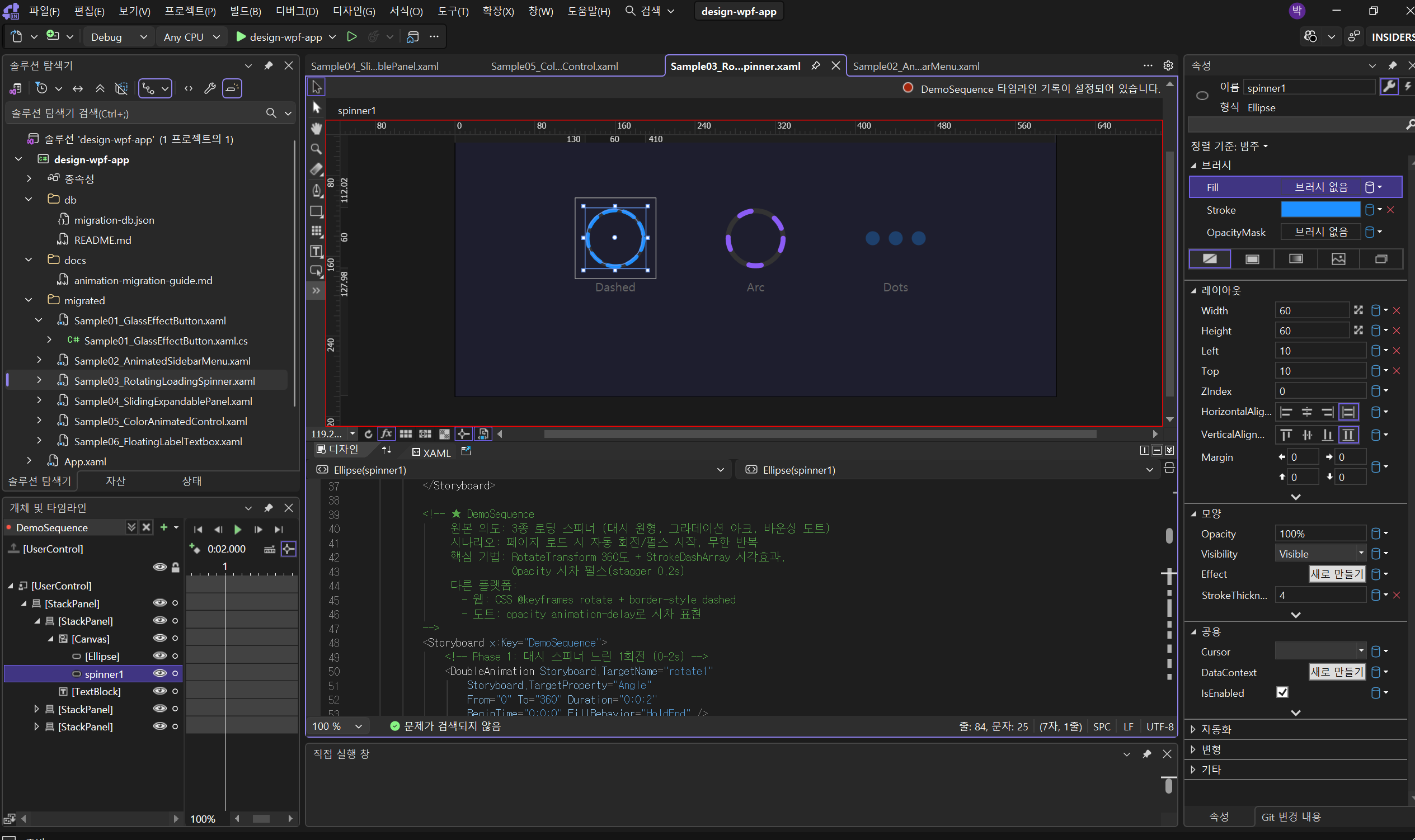The height and width of the screenshot is (840, 1415).
Task: Uncheck the IsEnabled checkbox
Action: pos(1282,692)
